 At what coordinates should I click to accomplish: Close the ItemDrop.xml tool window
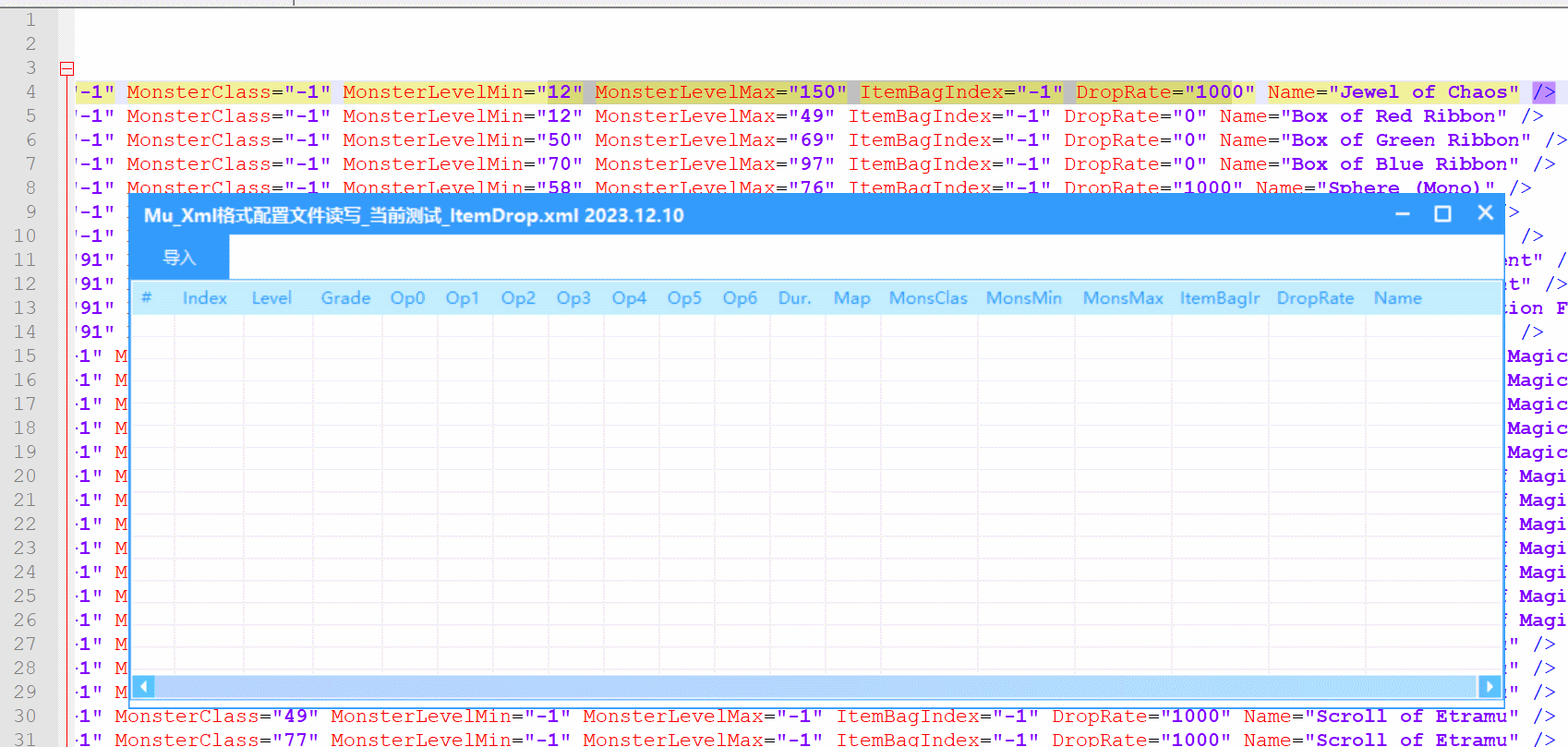coord(1485,213)
